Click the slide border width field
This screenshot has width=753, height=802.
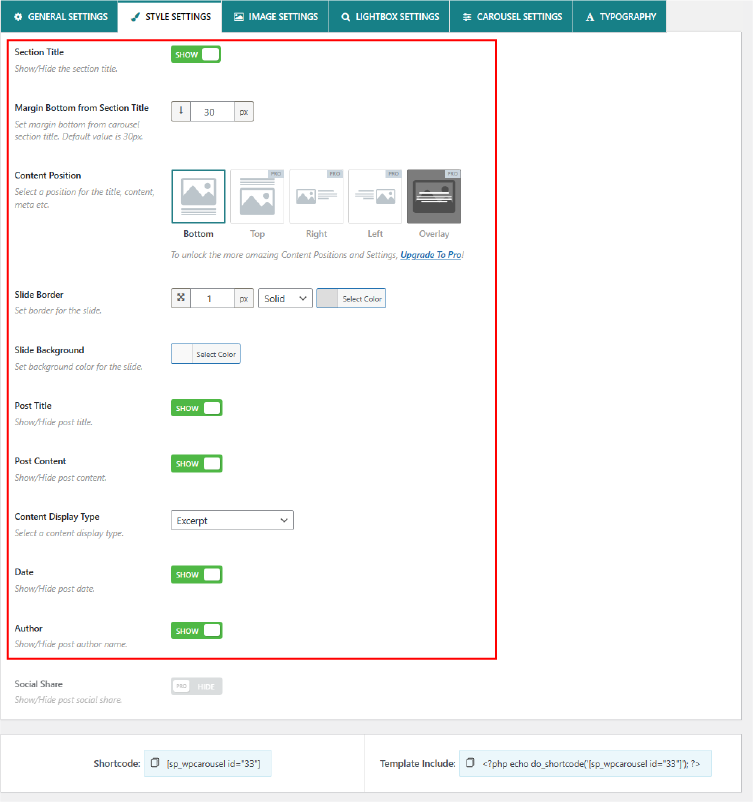[212, 298]
